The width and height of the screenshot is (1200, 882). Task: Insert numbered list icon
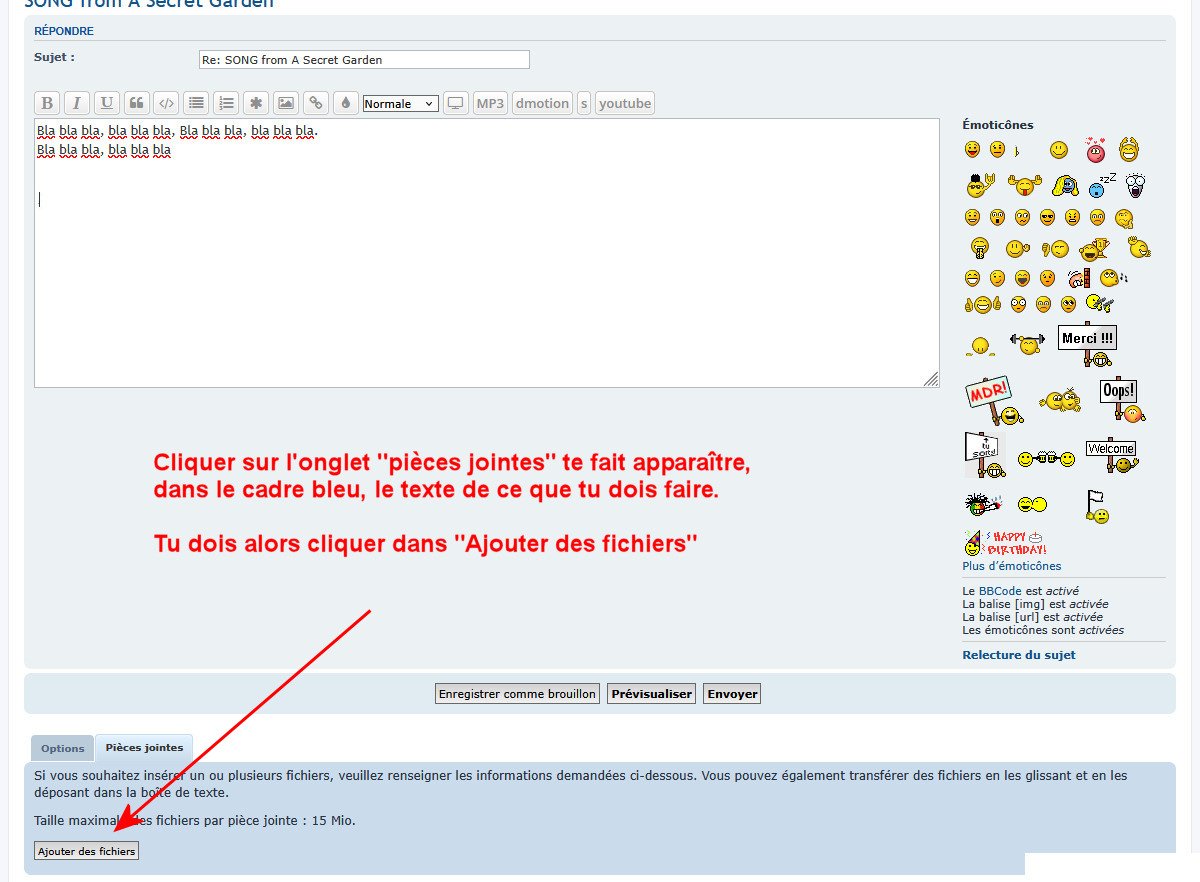coord(226,103)
